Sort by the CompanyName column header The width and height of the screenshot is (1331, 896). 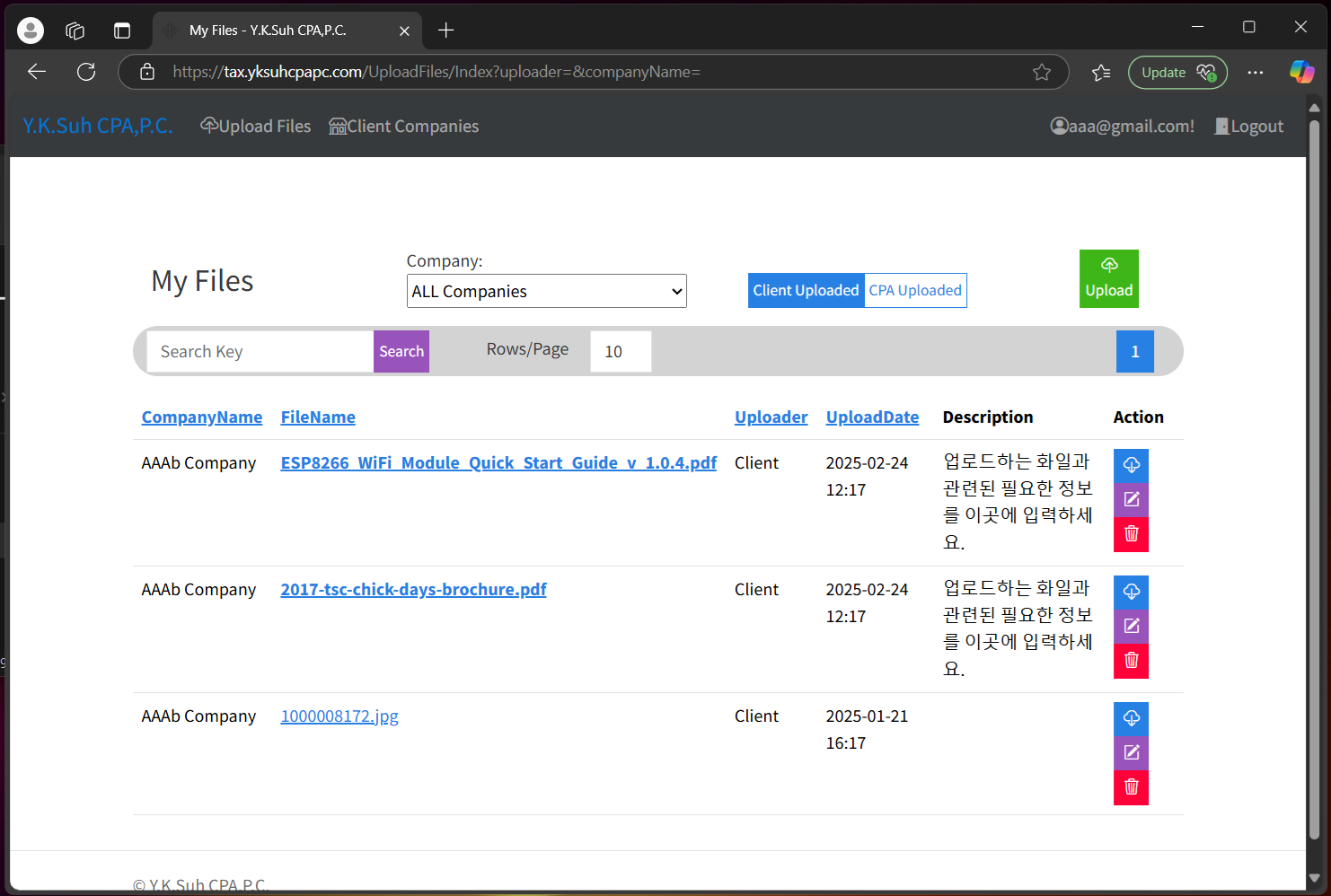coord(202,417)
